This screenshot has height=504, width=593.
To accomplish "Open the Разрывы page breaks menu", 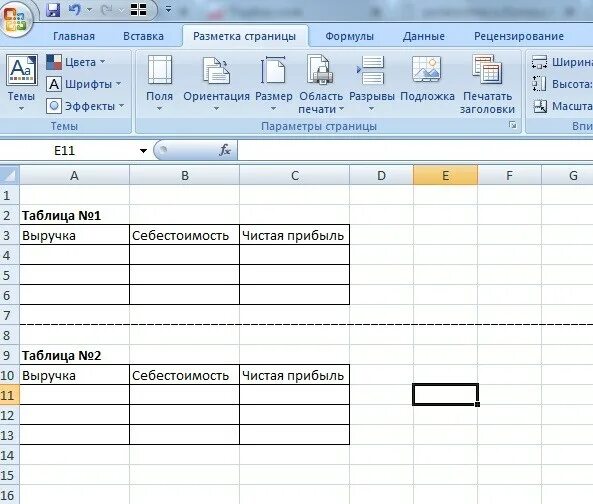I will [x=371, y=83].
